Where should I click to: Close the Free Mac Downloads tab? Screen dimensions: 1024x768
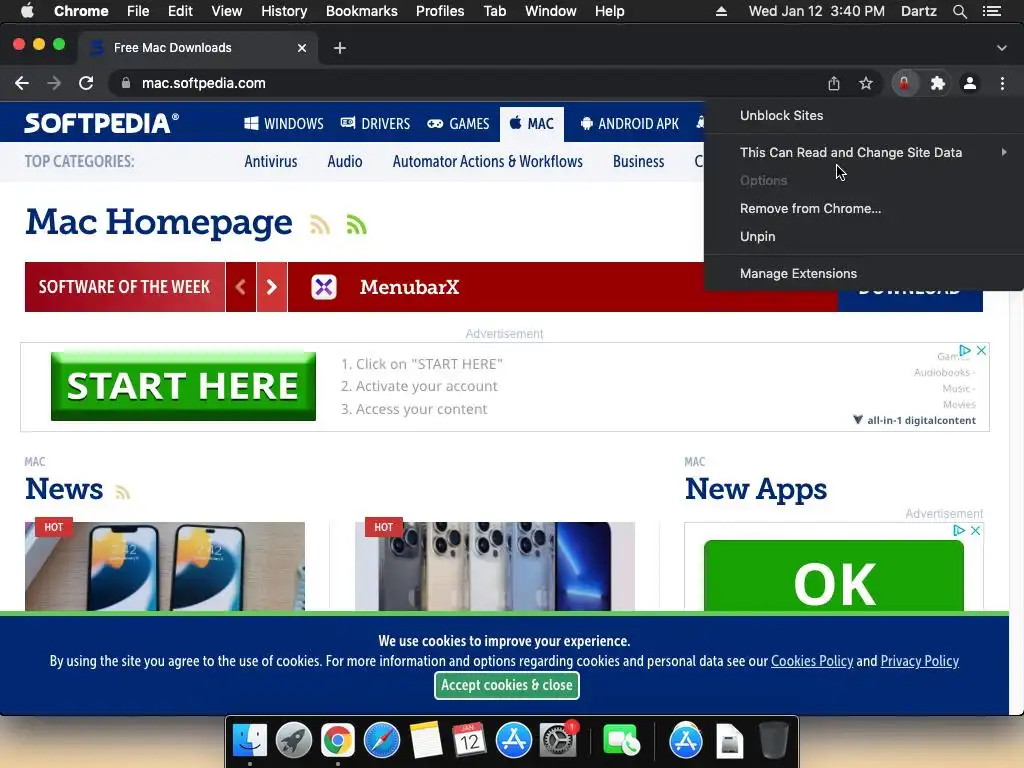(x=302, y=48)
